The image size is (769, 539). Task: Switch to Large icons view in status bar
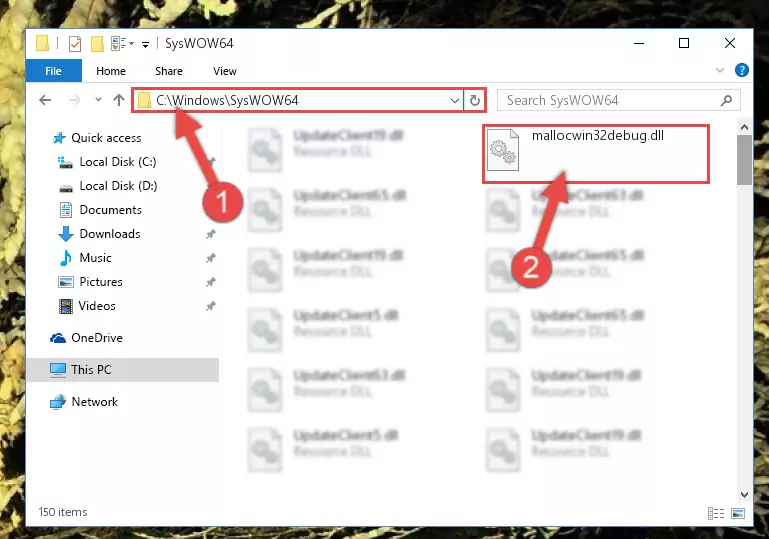(738, 513)
